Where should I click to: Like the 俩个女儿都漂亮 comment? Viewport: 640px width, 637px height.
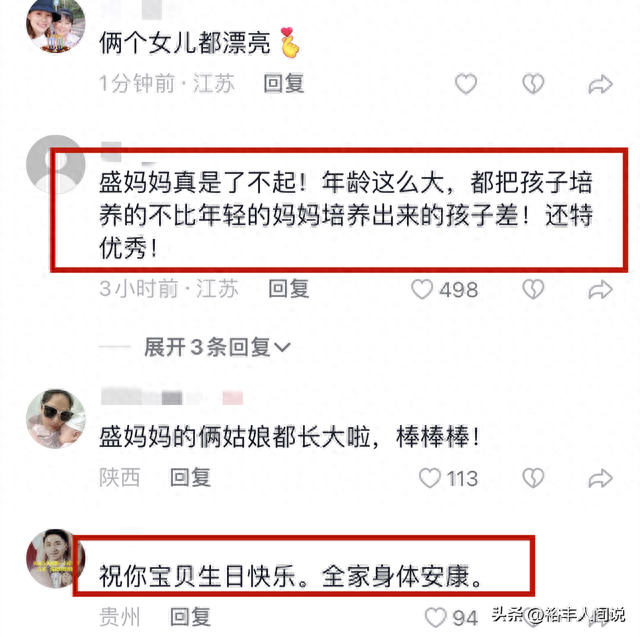click(x=466, y=84)
